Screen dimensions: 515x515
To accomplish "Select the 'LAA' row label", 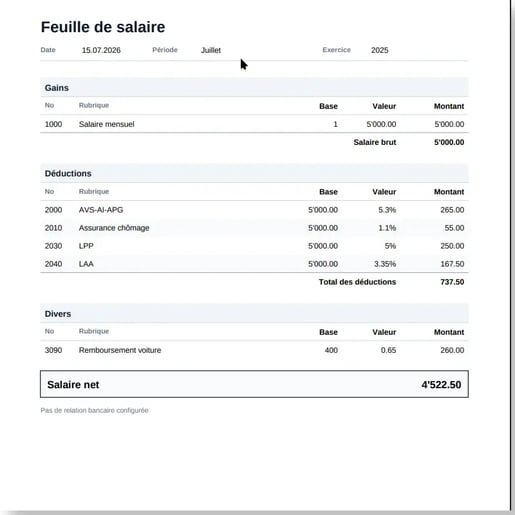I will click(x=86, y=264).
